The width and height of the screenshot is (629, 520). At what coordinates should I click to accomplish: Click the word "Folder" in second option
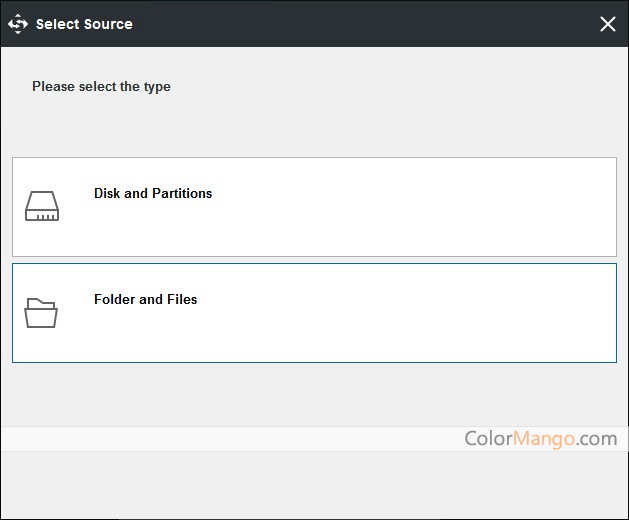114,299
